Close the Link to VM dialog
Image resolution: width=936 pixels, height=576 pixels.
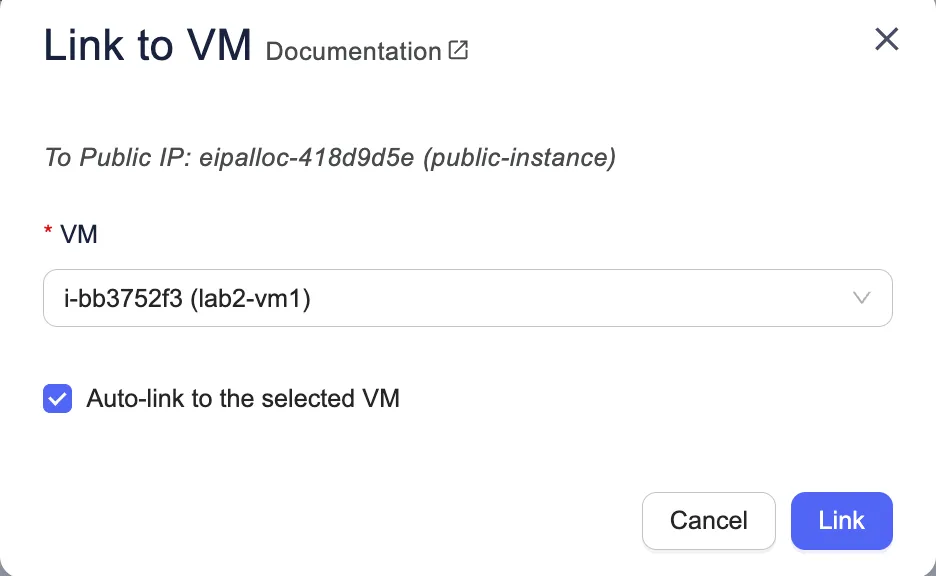(886, 39)
